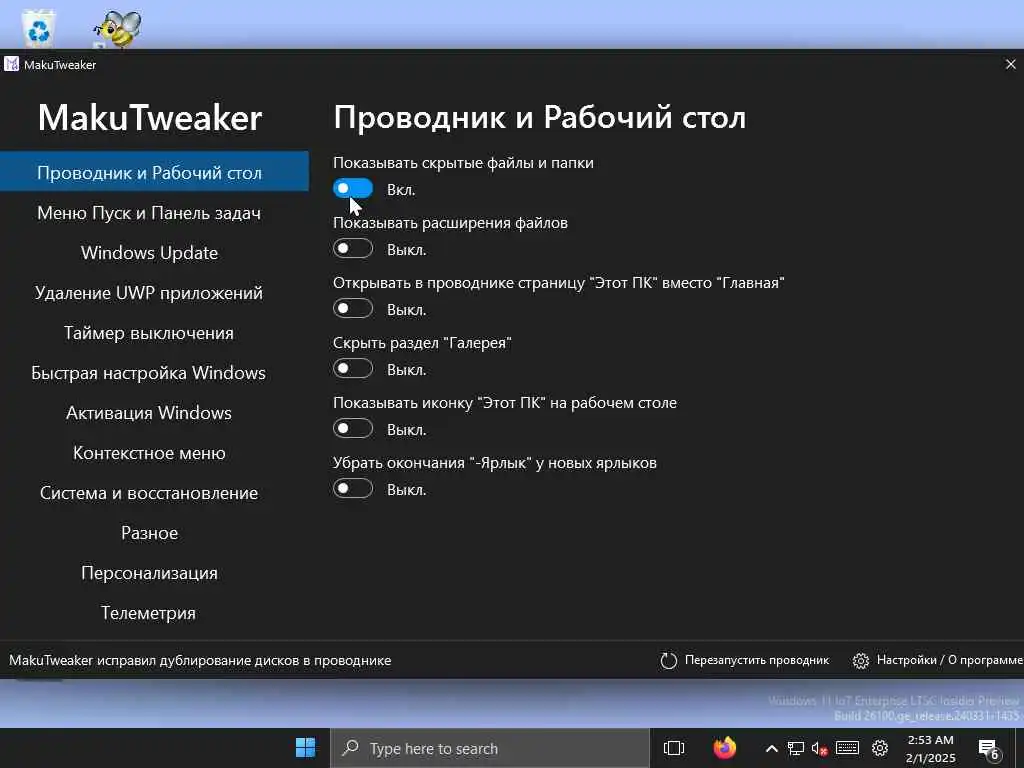This screenshot has height=768, width=1024.
Task: Show hidden tray icons chevron
Action: click(771, 748)
